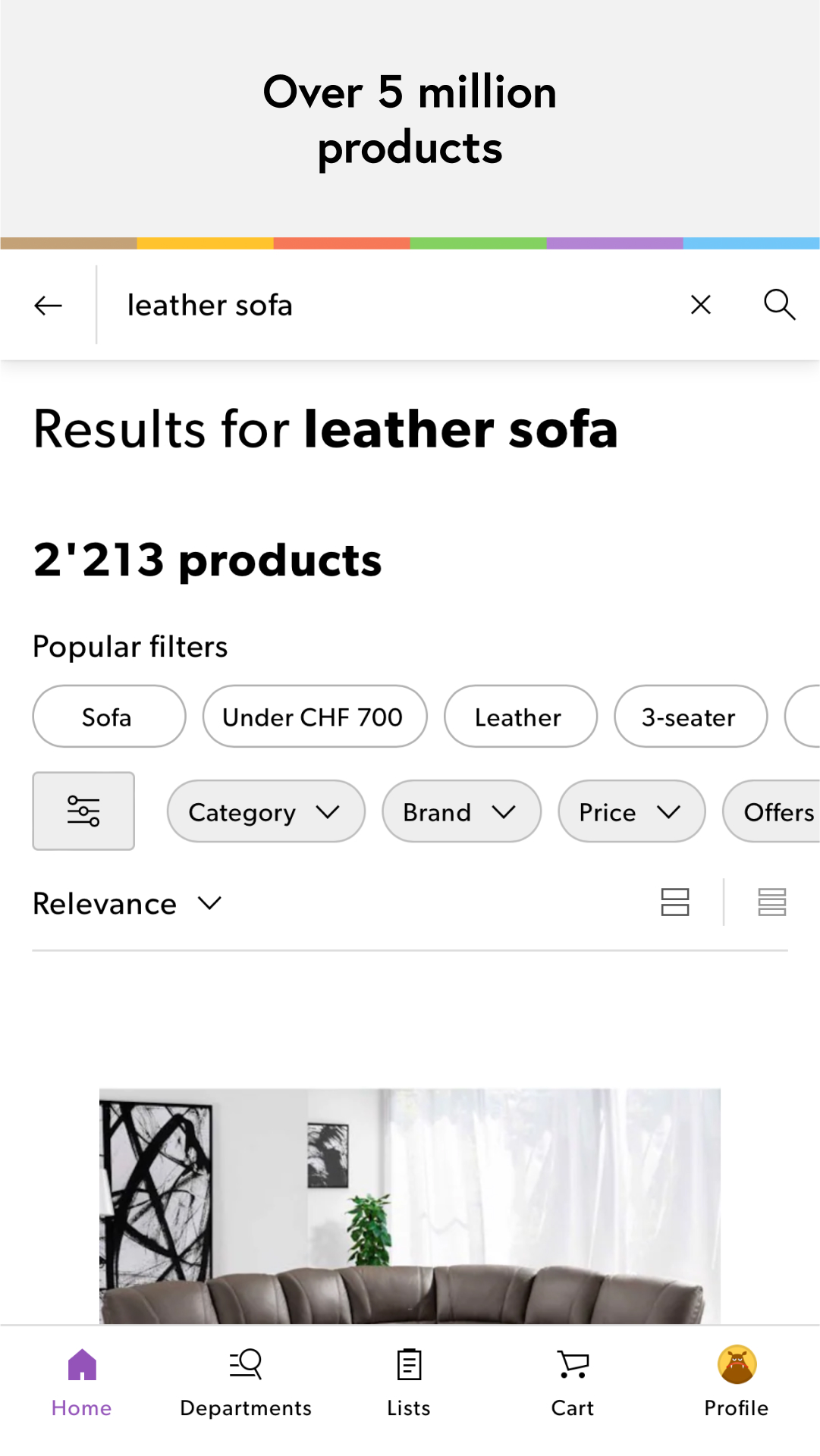The image size is (820, 1456).
Task: Switch to large card view icon
Action: tap(674, 902)
